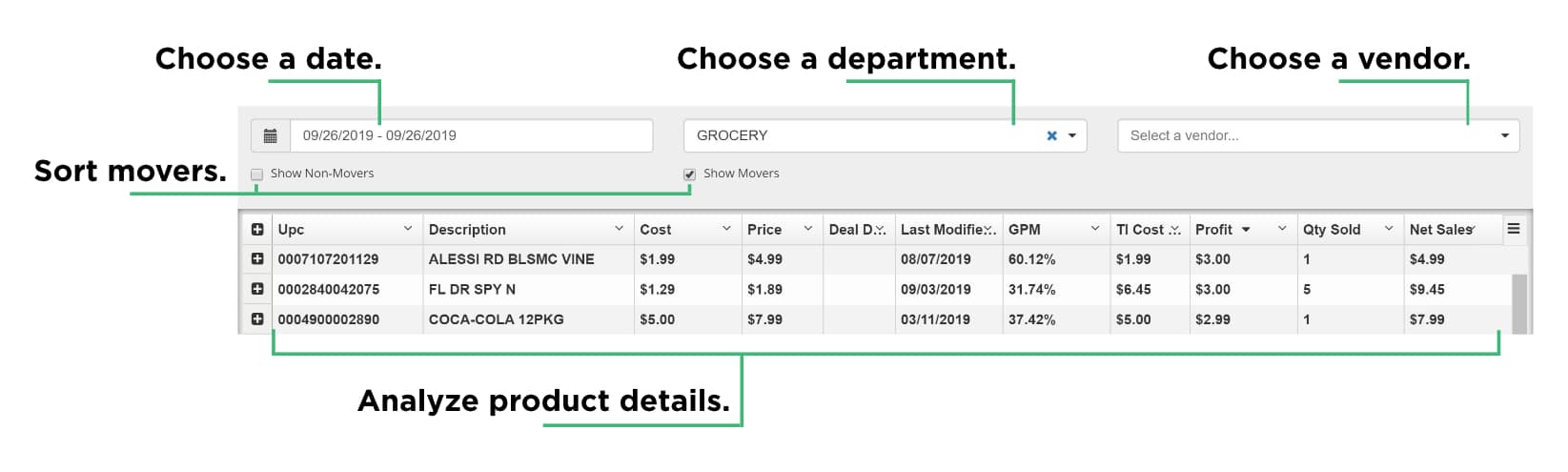Expand the ALESSI RD BLSMC VINE row
Image resolution: width=1568 pixels, height=472 pixels.
(257, 258)
